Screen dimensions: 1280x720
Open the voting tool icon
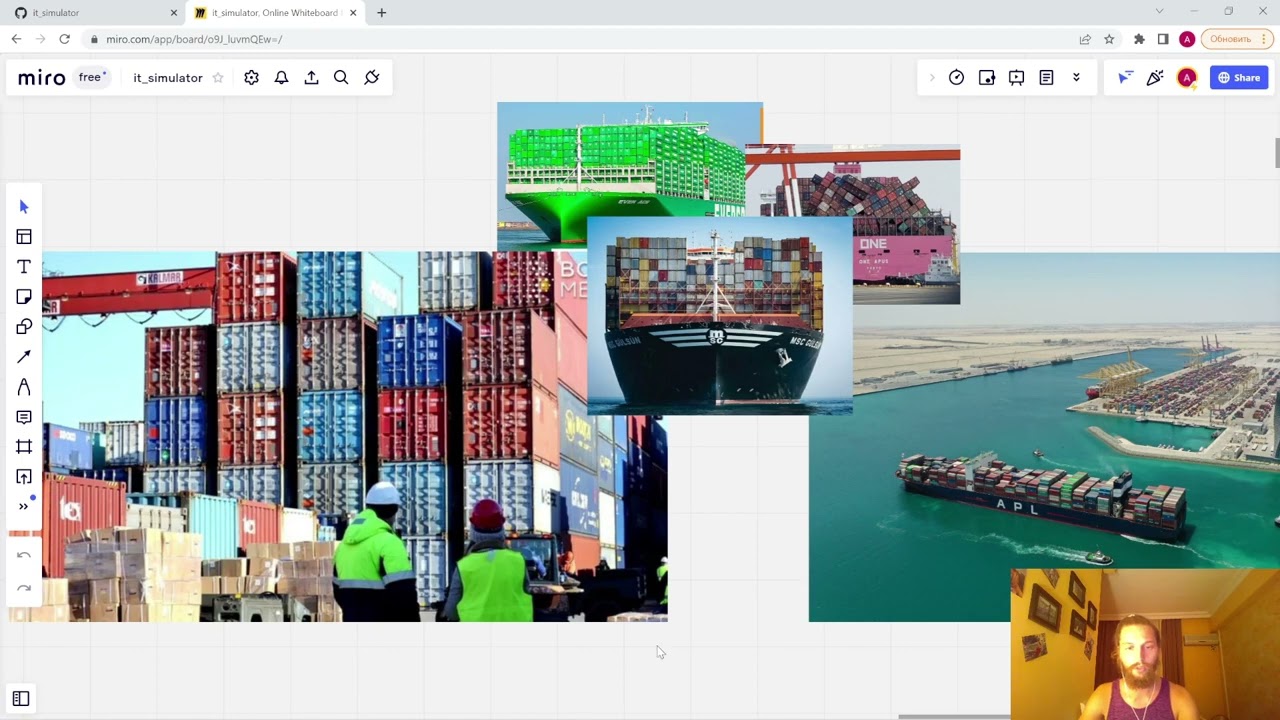tap(986, 78)
